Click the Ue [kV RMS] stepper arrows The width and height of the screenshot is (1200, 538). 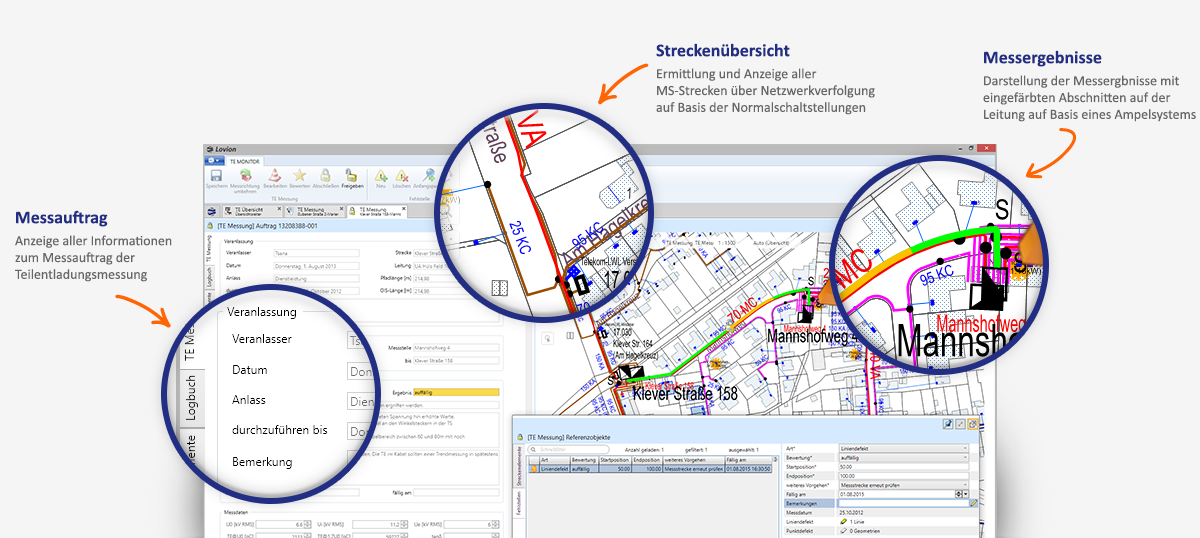(494, 524)
